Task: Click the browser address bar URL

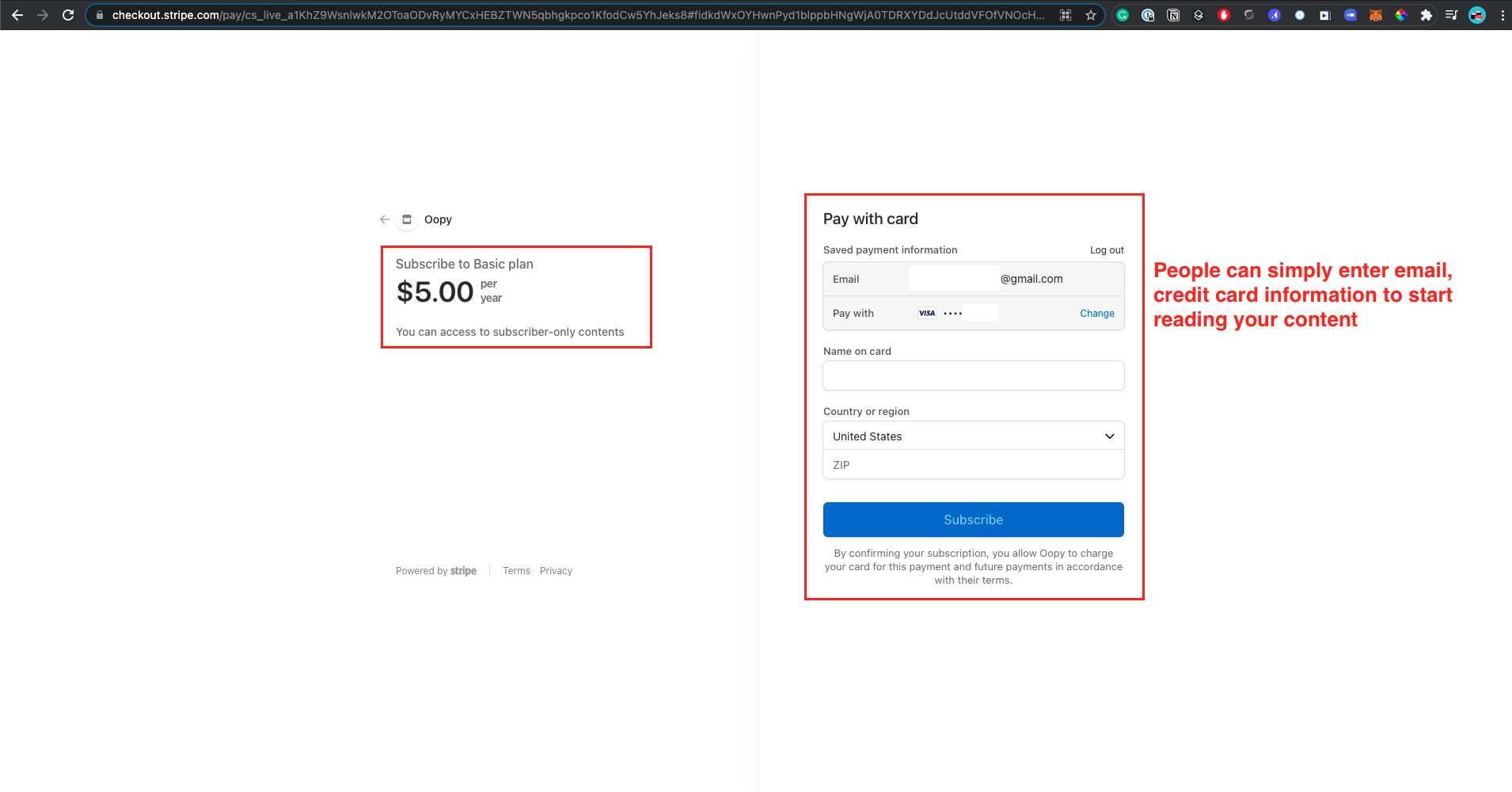Action: click(x=578, y=15)
